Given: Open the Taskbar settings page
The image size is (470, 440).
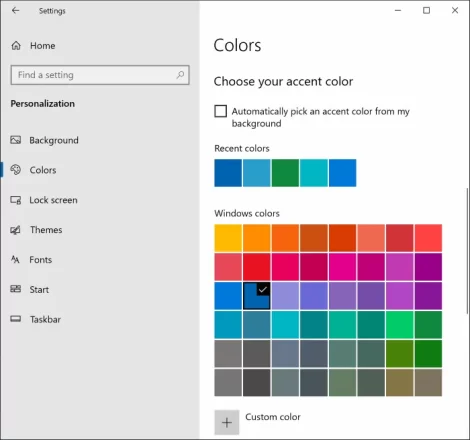Looking at the screenshot, I should [x=45, y=319].
